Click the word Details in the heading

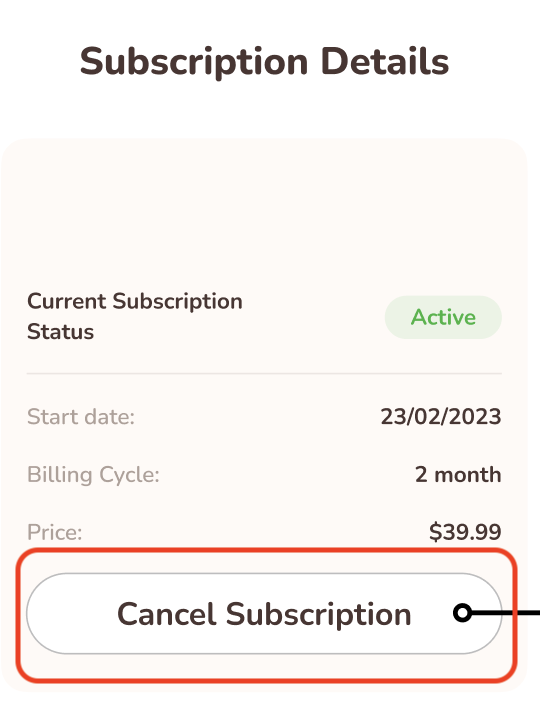[385, 62]
